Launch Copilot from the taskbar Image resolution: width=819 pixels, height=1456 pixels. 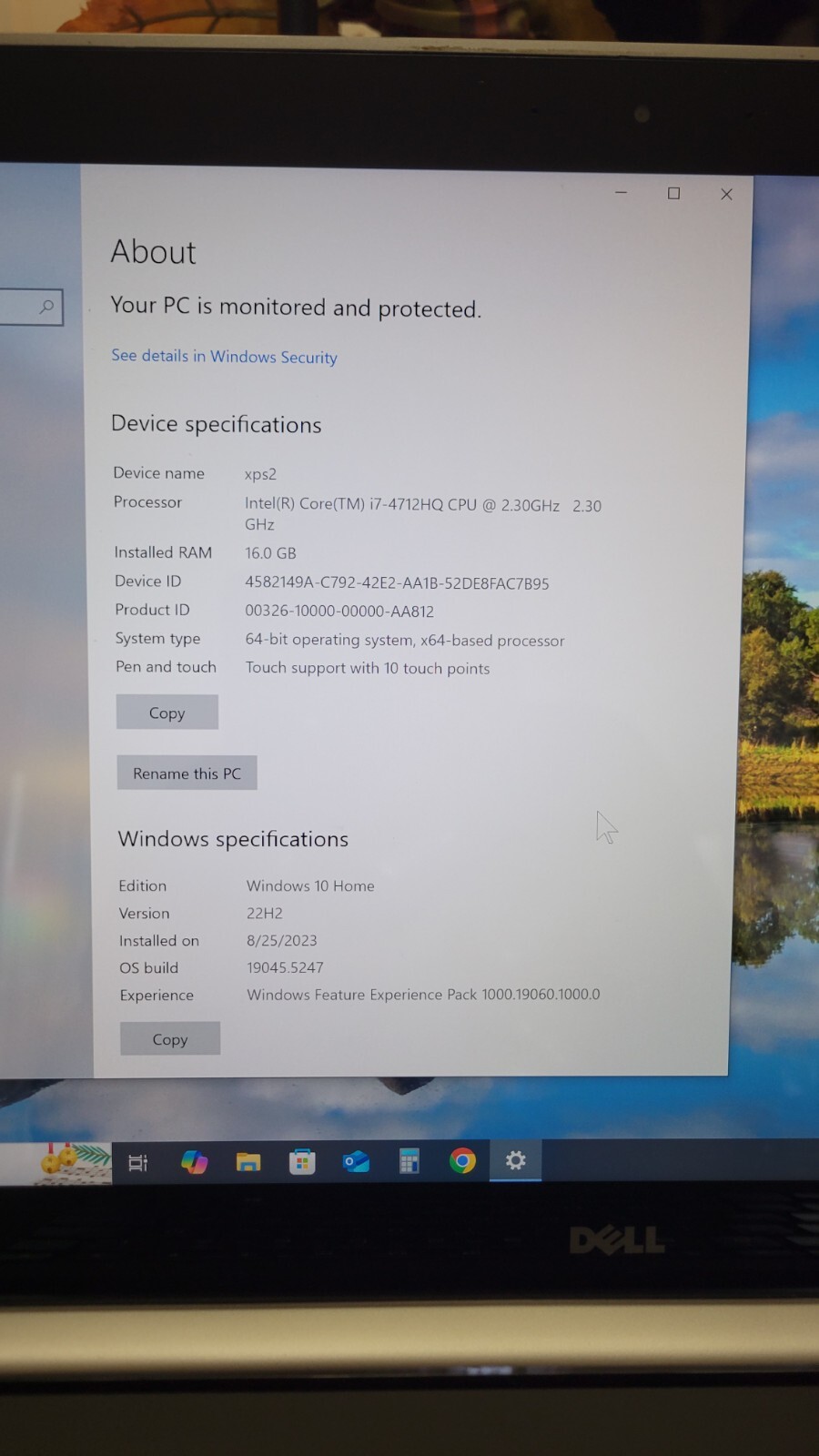point(194,1162)
